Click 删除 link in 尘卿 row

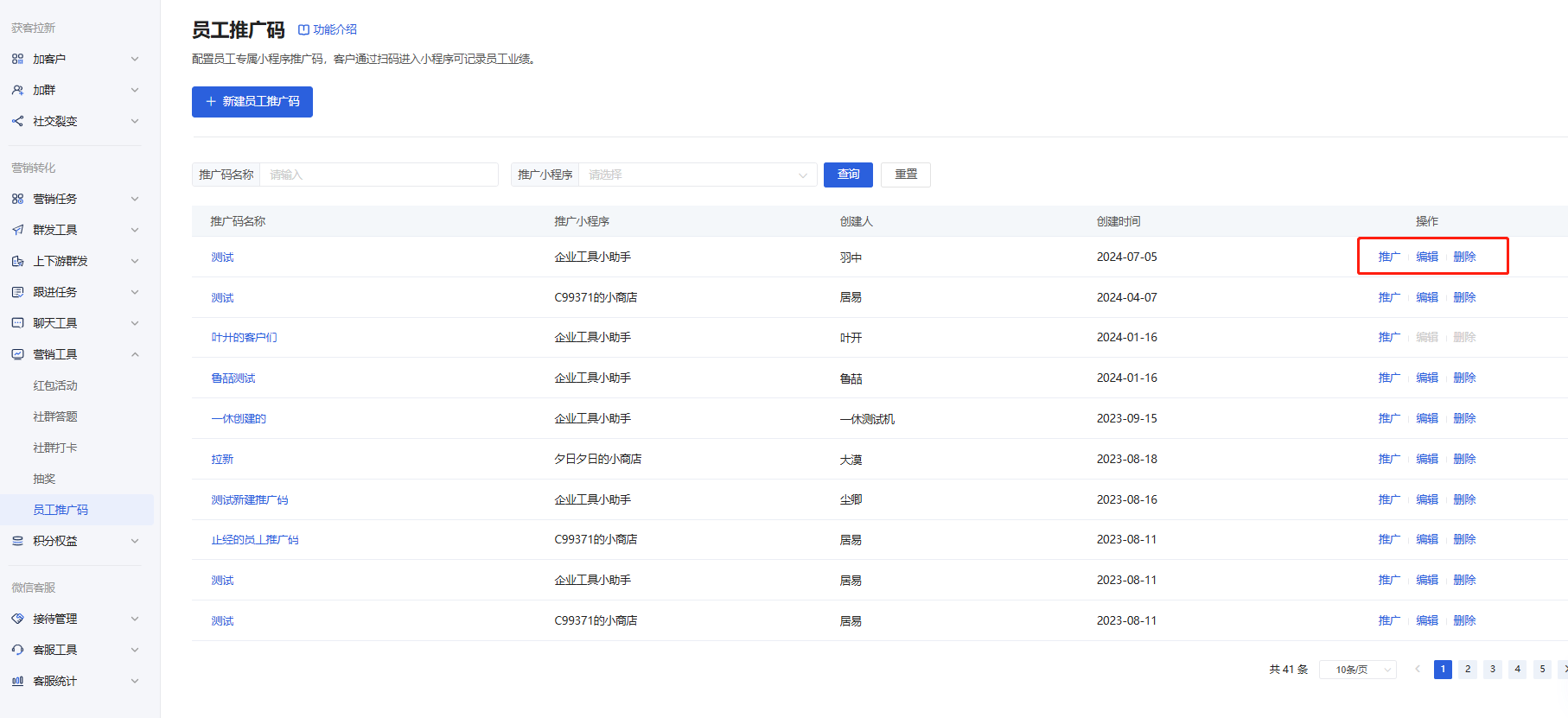1464,499
